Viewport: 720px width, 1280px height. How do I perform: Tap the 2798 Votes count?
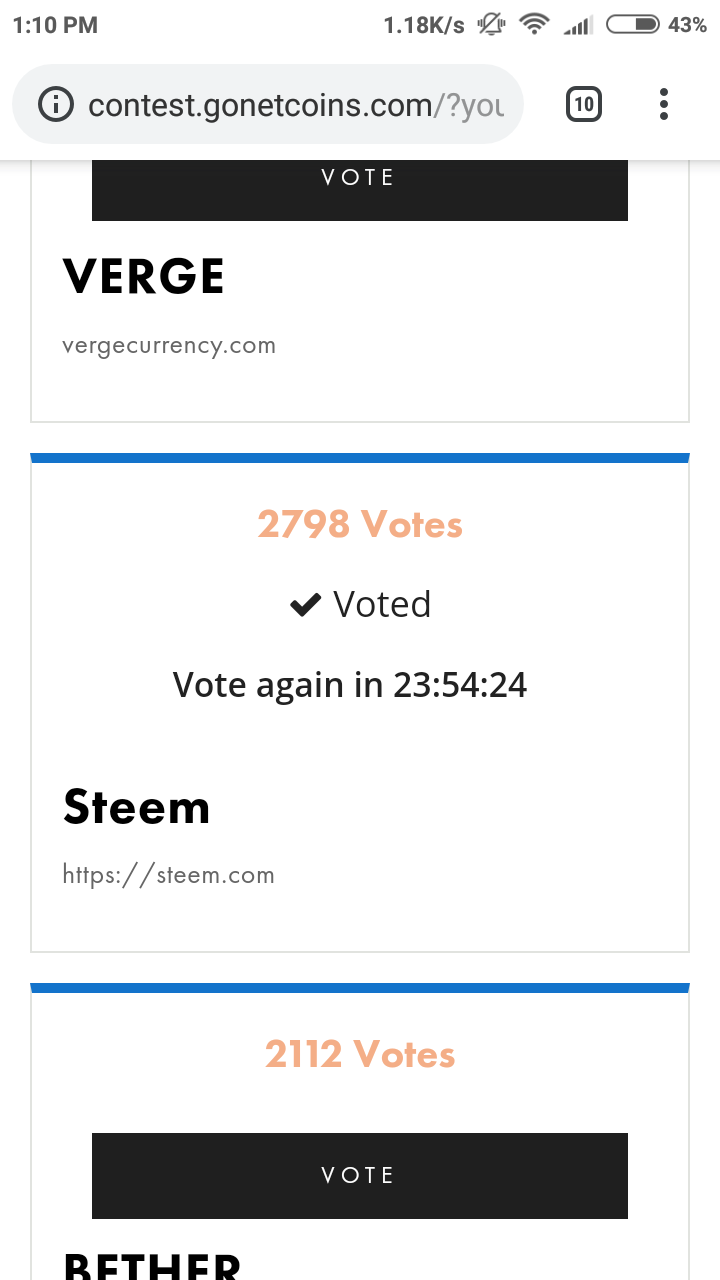[360, 524]
